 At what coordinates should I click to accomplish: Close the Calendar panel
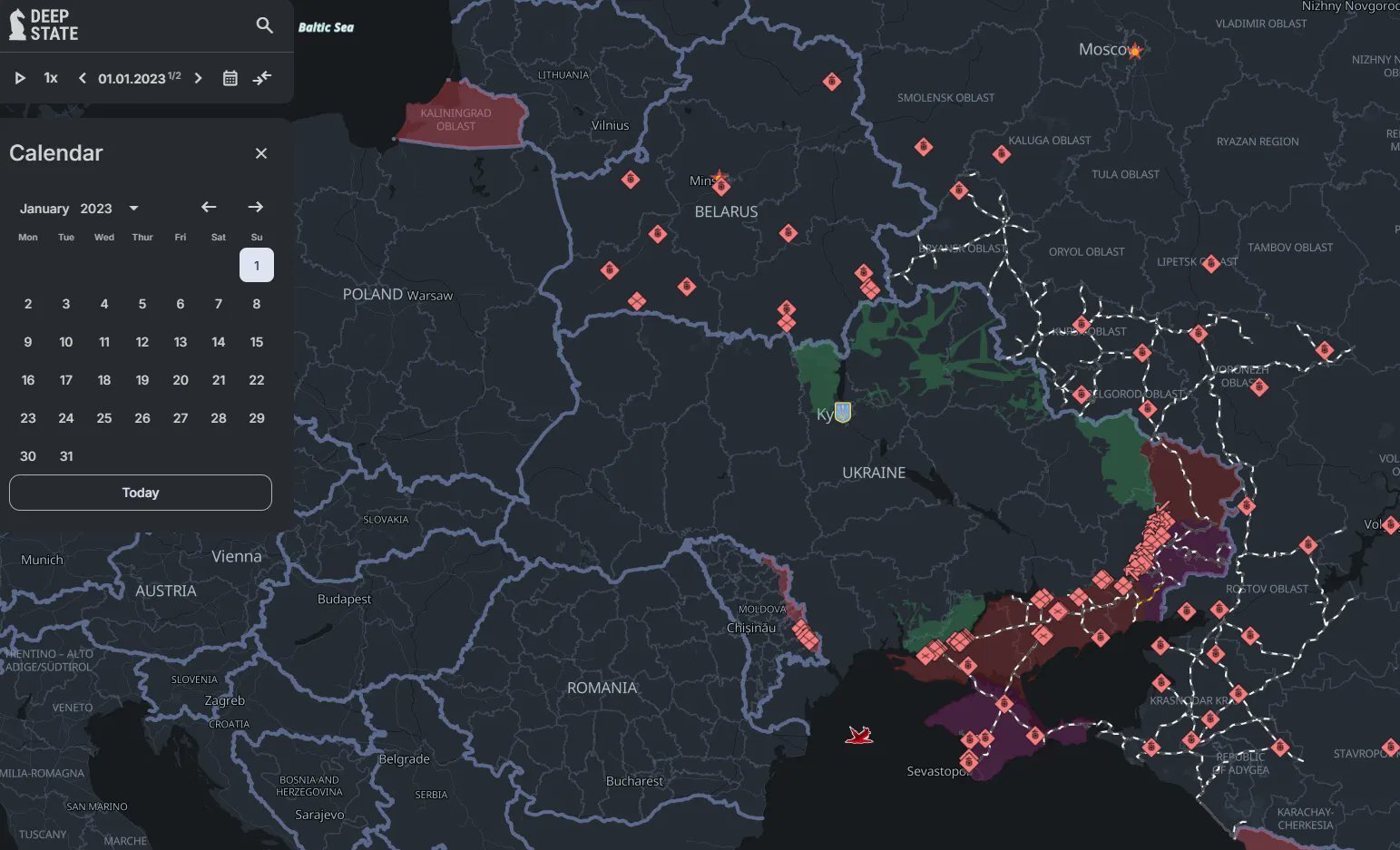click(x=261, y=153)
